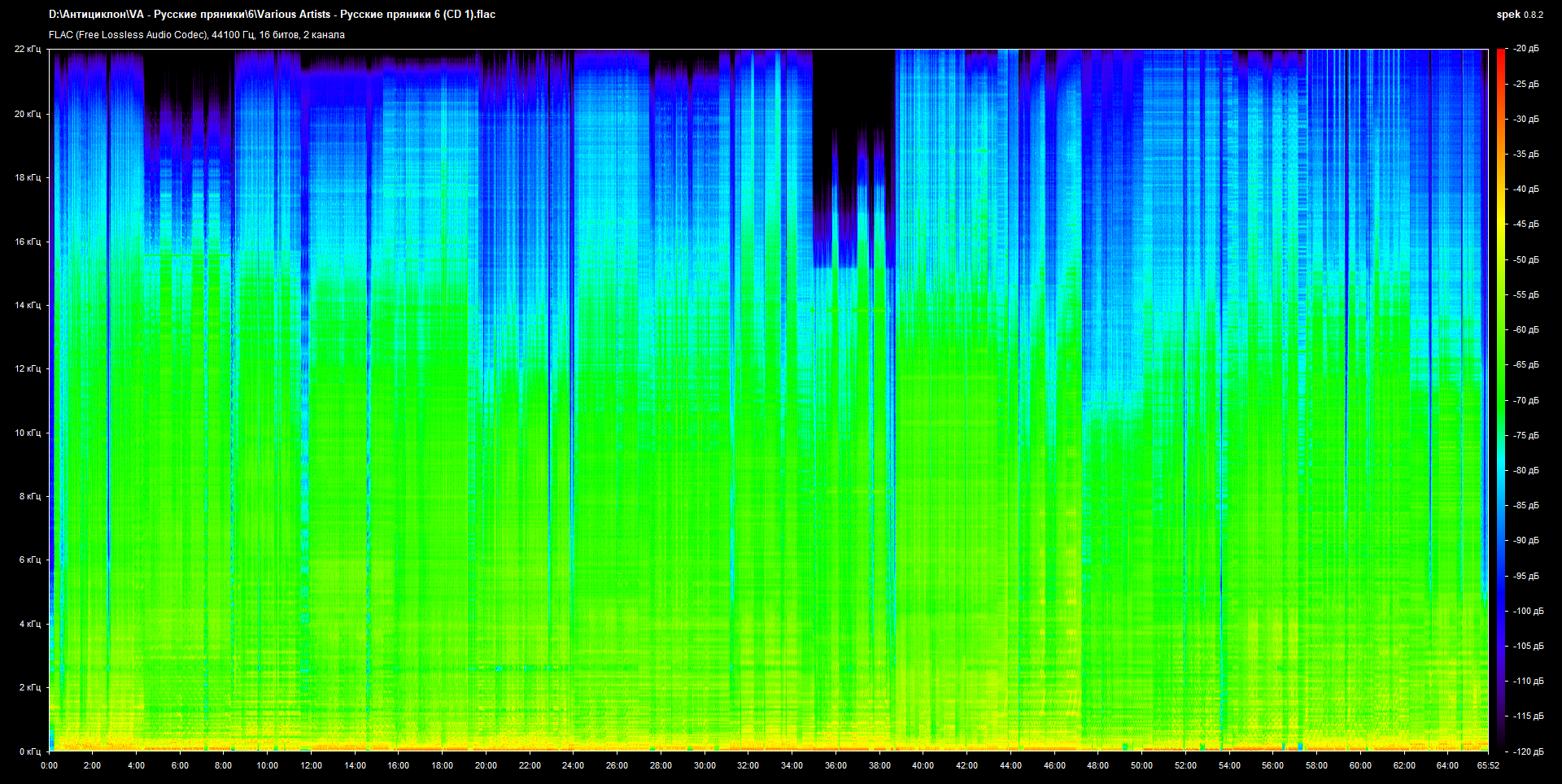Click the 16 кГц axis label
This screenshot has width=1562, height=784.
[x=28, y=242]
